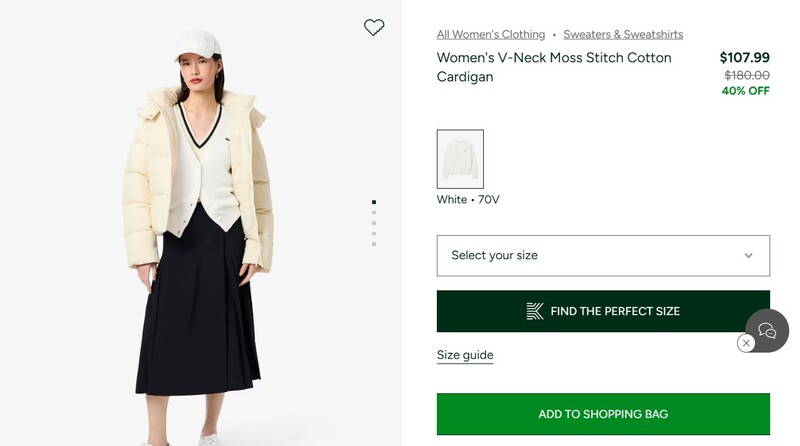Viewport: 800px width, 446px height.
Task: Click the 40% OFF discount label
Action: pos(745,91)
